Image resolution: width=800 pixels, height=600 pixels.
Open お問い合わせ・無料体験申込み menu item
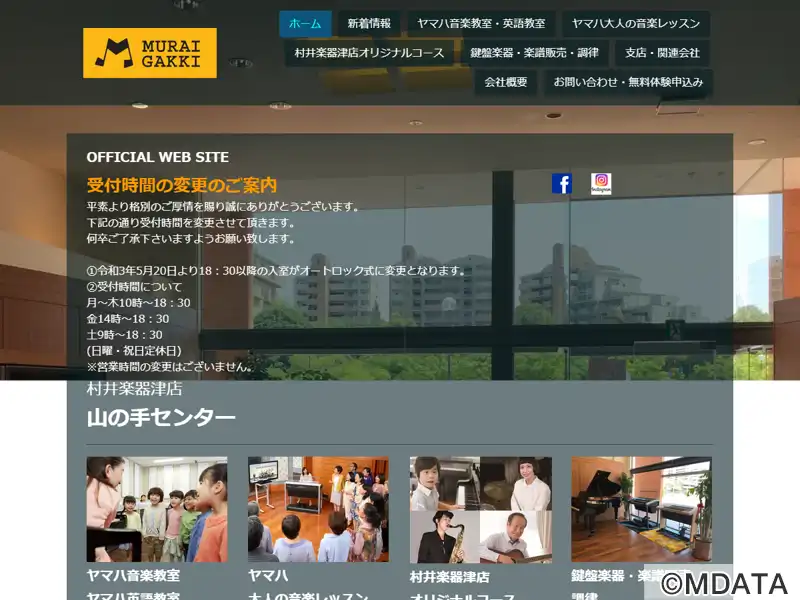[x=629, y=82]
